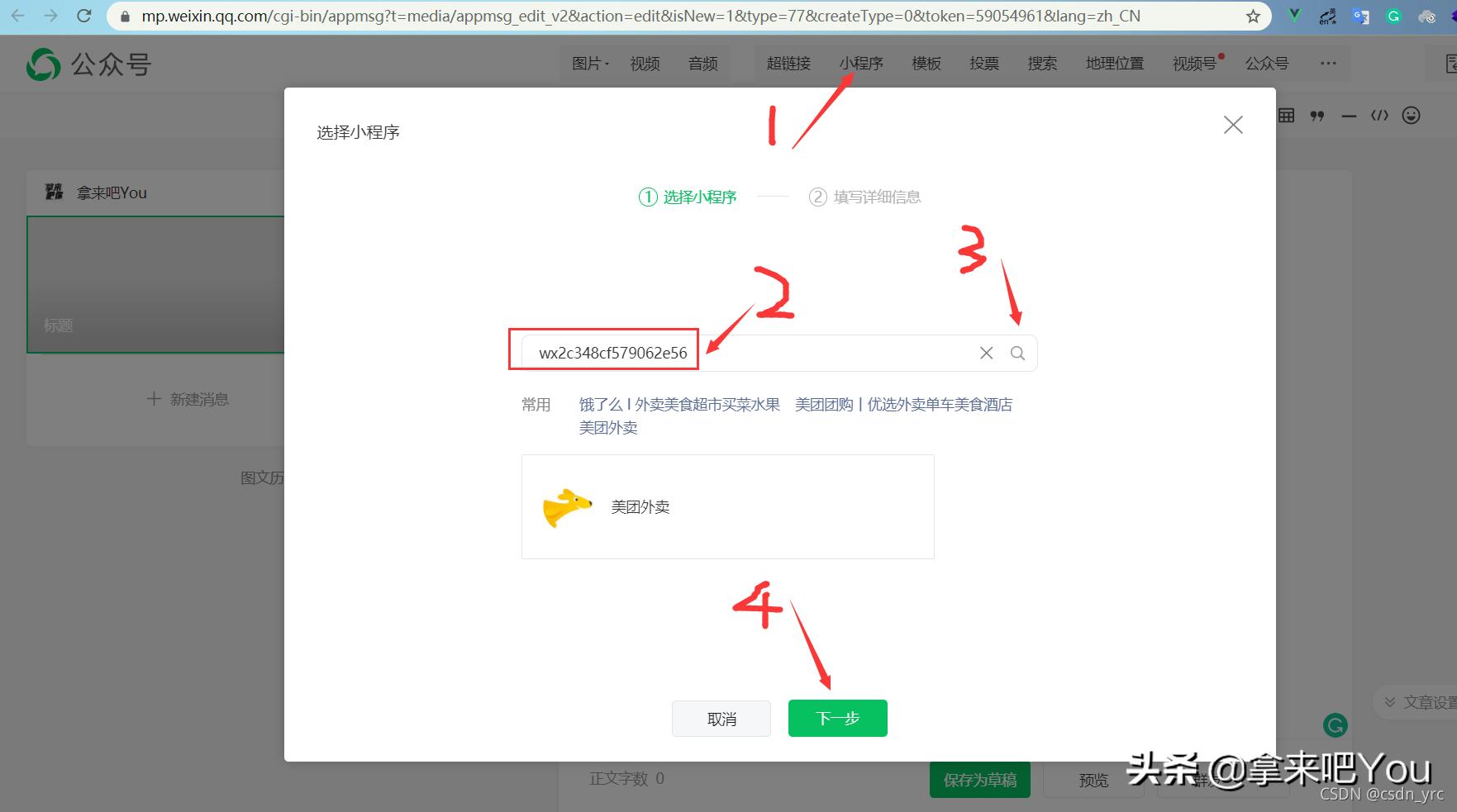Insert a table using the table icon
Screen dimensions: 1457x812
point(1286,116)
